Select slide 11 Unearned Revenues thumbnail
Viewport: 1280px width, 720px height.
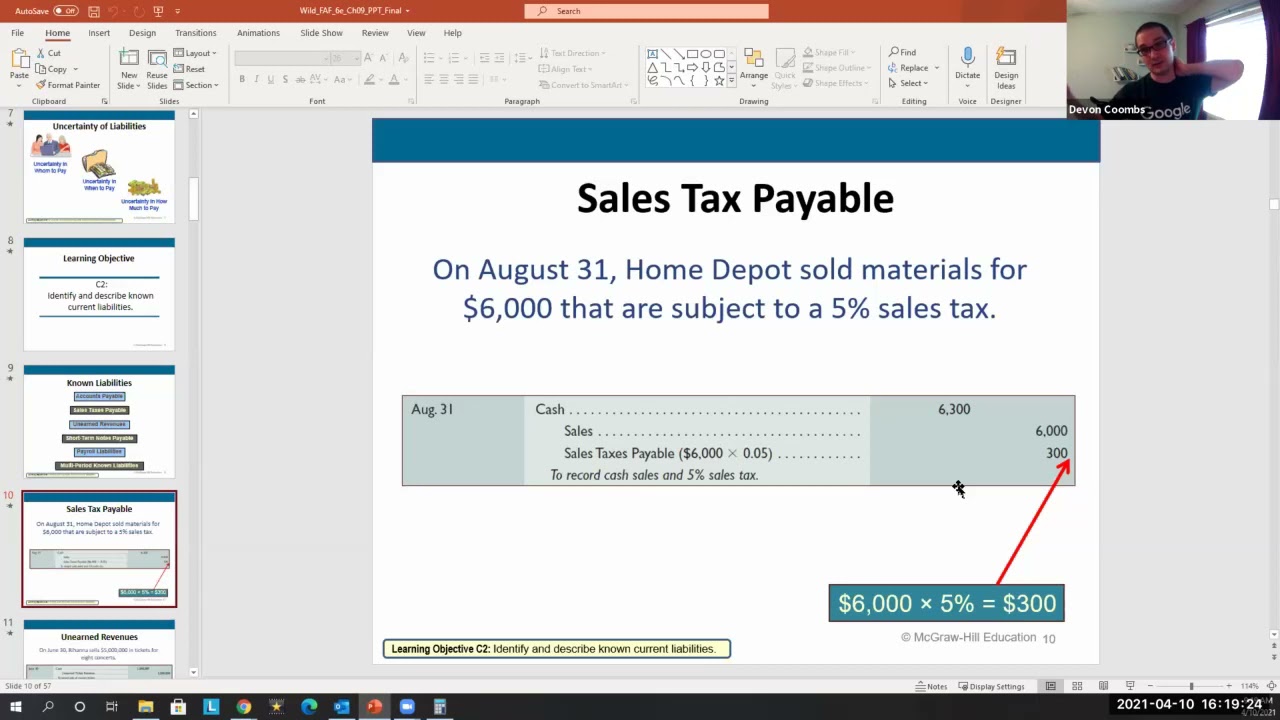(99, 649)
